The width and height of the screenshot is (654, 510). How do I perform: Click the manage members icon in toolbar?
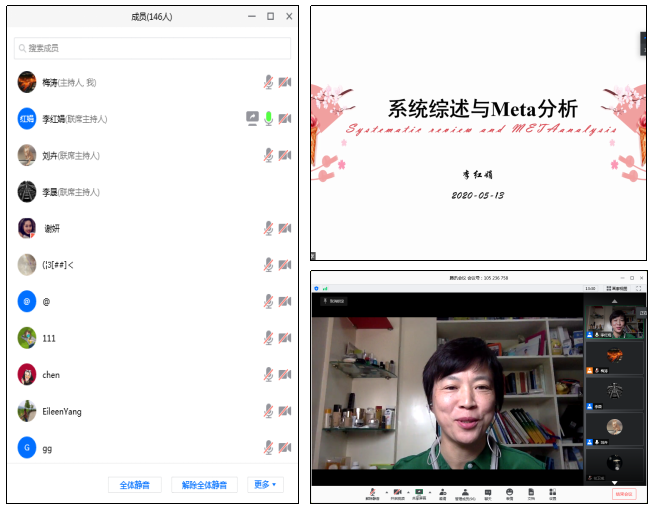(465, 493)
